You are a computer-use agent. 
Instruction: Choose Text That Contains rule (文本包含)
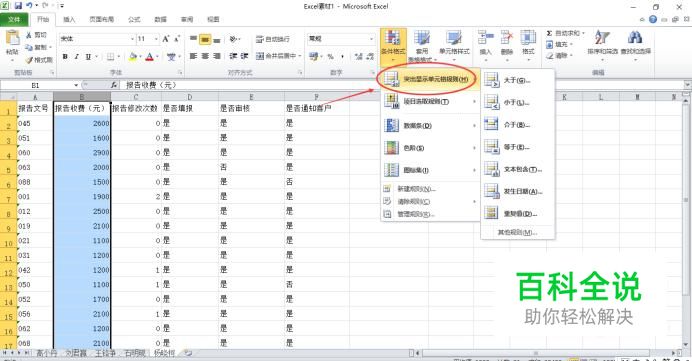tap(518, 169)
